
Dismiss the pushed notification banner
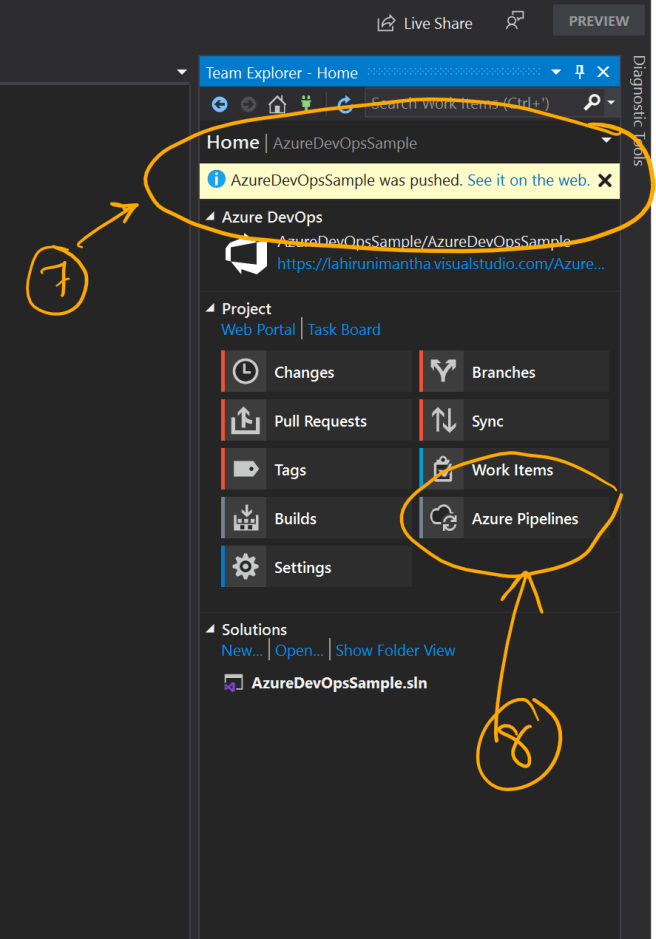(604, 181)
